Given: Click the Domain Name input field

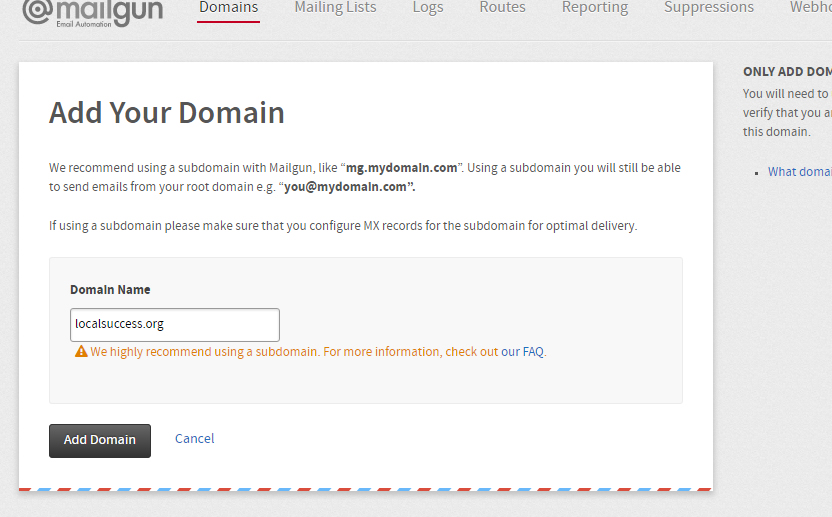Looking at the screenshot, I should (x=175, y=325).
